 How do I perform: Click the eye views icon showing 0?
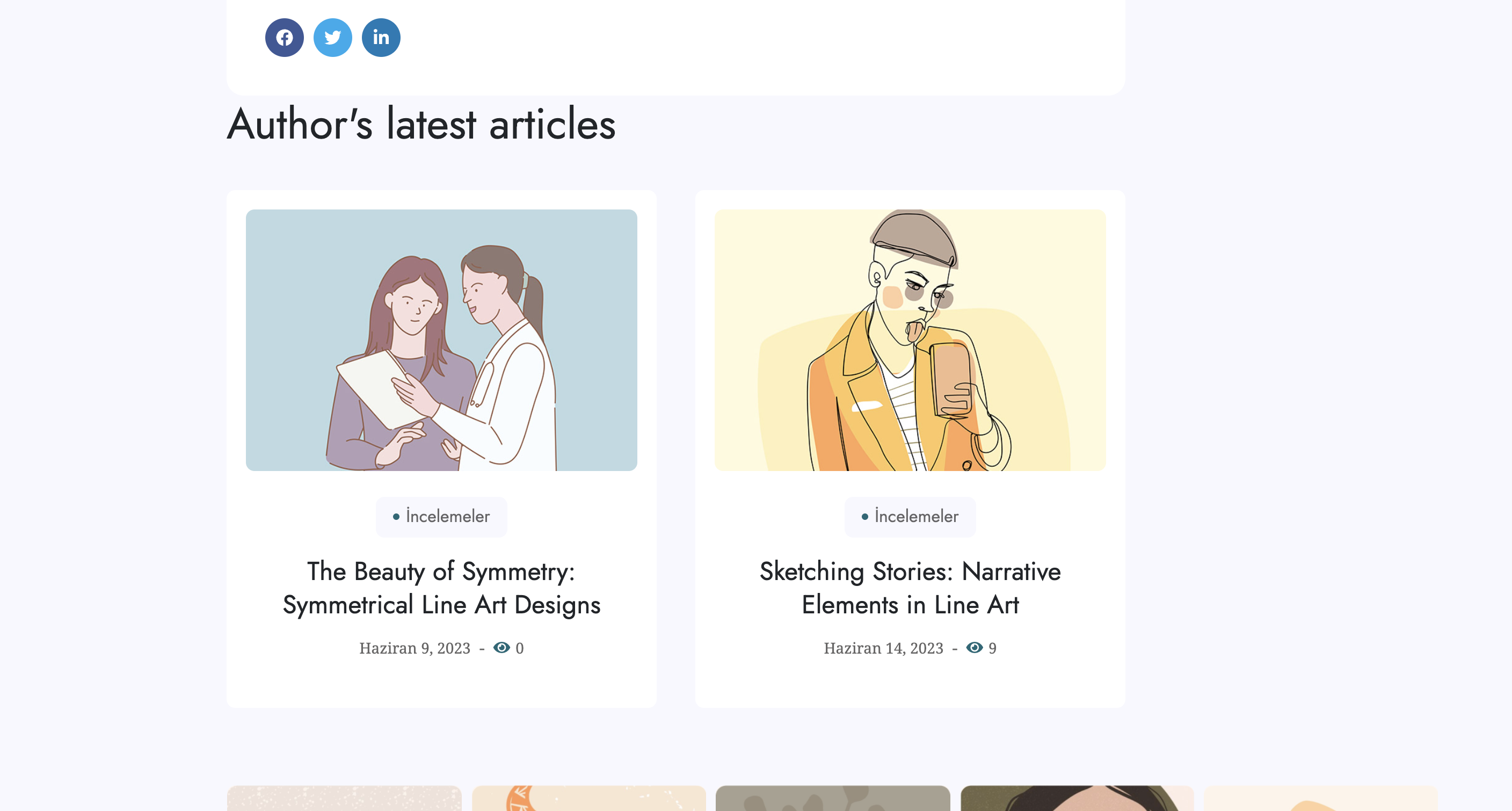[x=501, y=647]
